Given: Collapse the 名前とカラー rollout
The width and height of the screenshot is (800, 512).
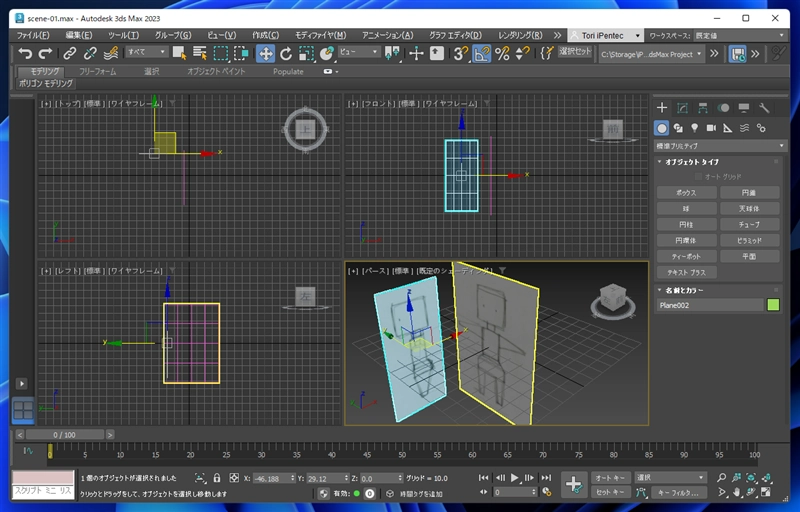Looking at the screenshot, I should [x=659, y=290].
